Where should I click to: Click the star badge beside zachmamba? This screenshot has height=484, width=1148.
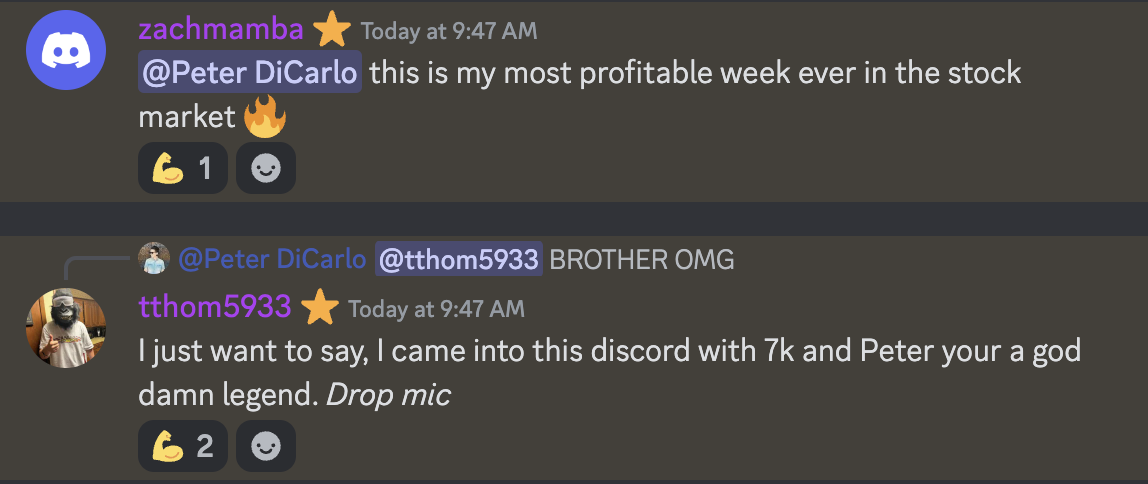[x=332, y=31]
